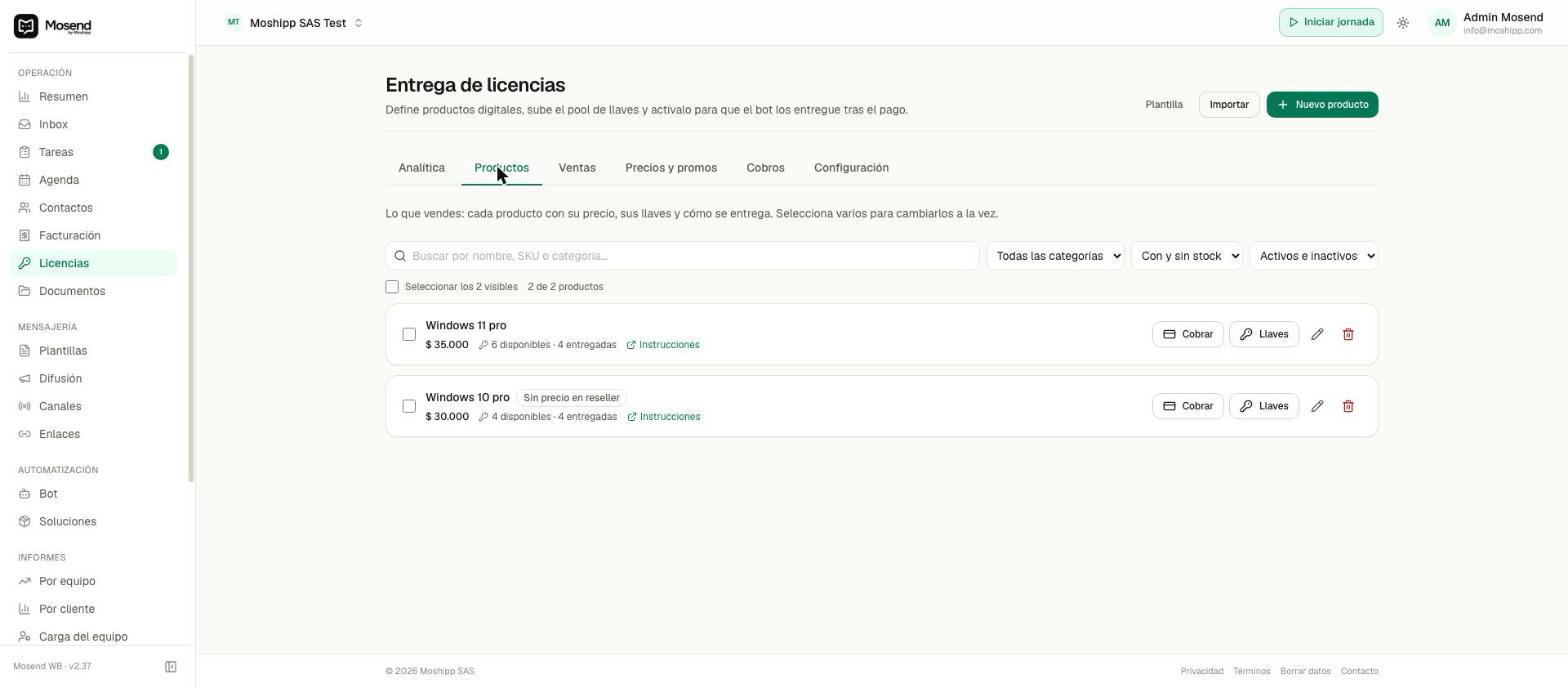This screenshot has width=1568, height=688.
Task: Open the Precios y promos tab
Action: pyautogui.click(x=671, y=168)
